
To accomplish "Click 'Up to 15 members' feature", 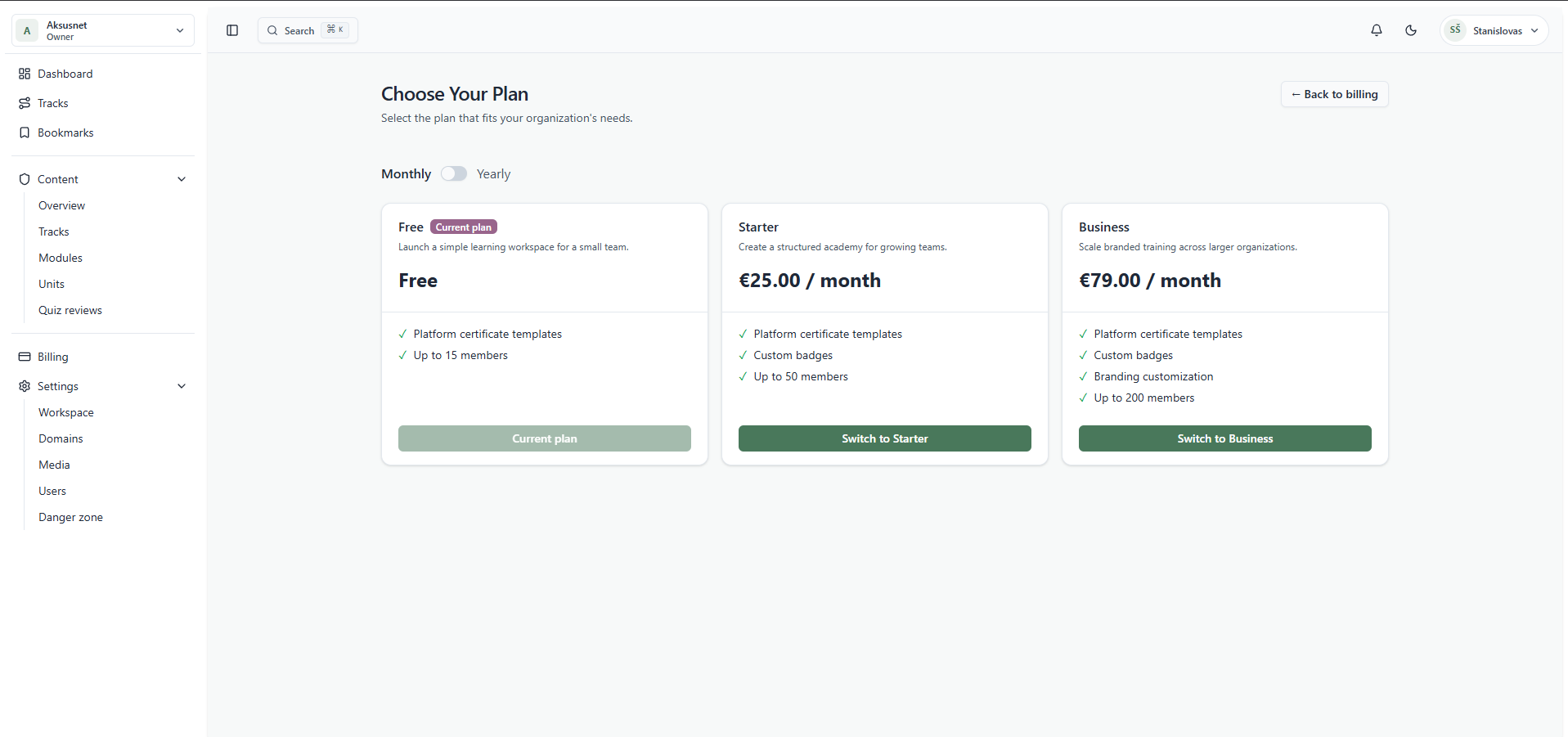I will 461,355.
